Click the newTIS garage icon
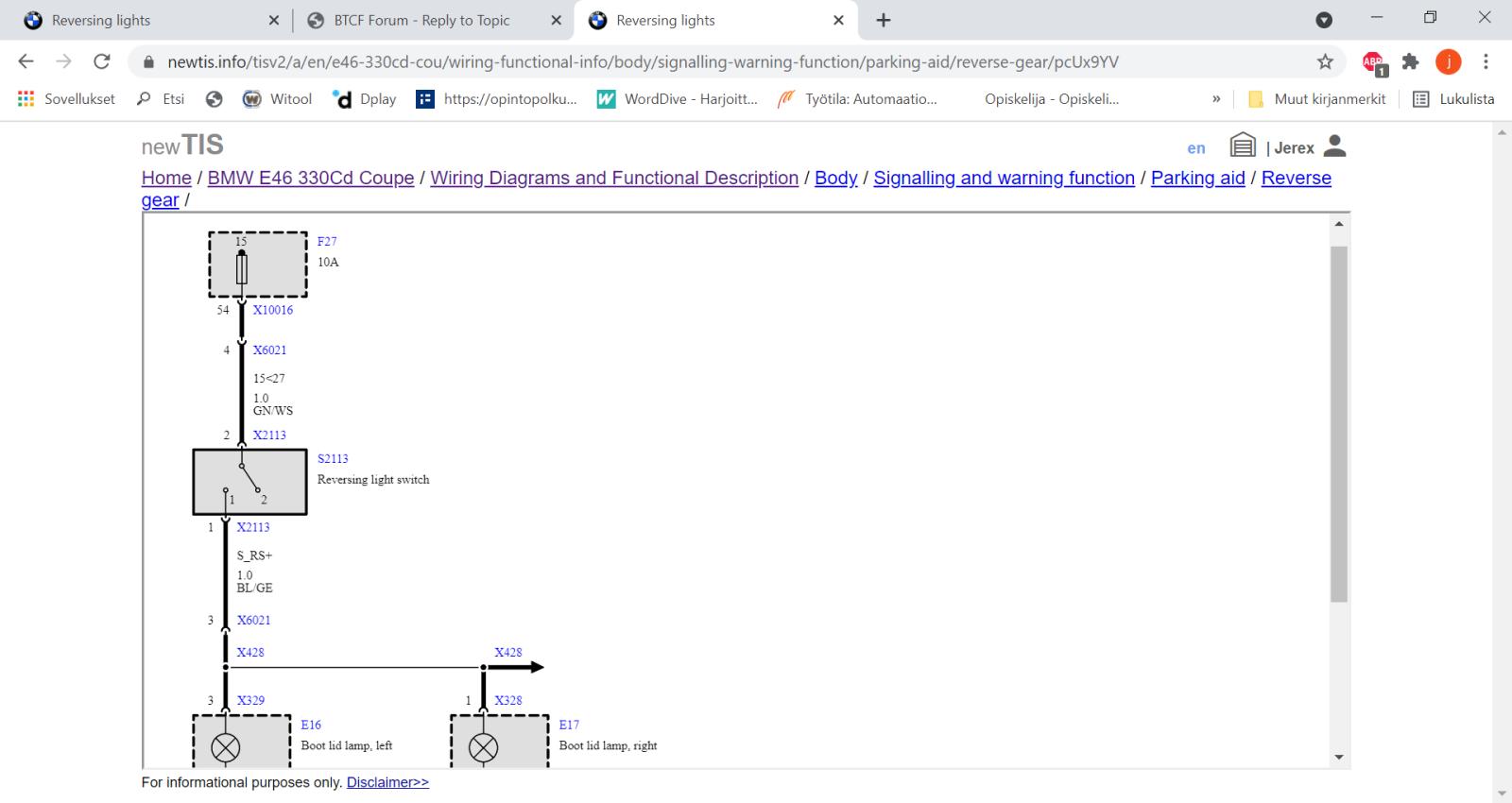 (x=1243, y=145)
